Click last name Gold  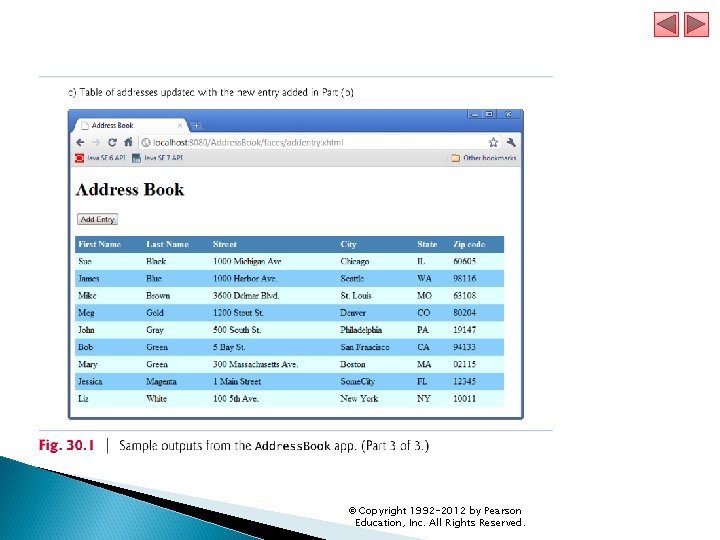(x=155, y=313)
